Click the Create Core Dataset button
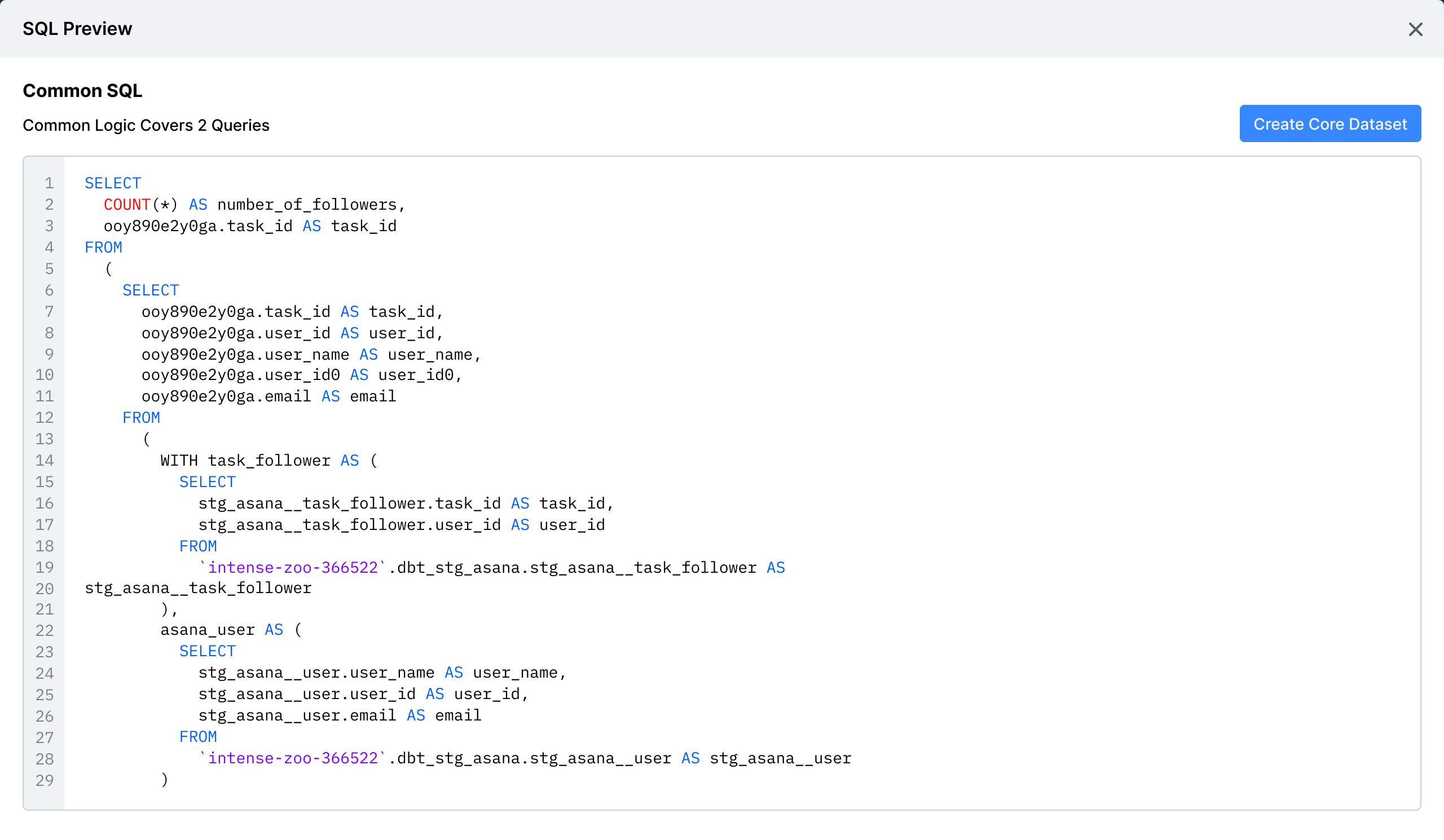 1329,123
